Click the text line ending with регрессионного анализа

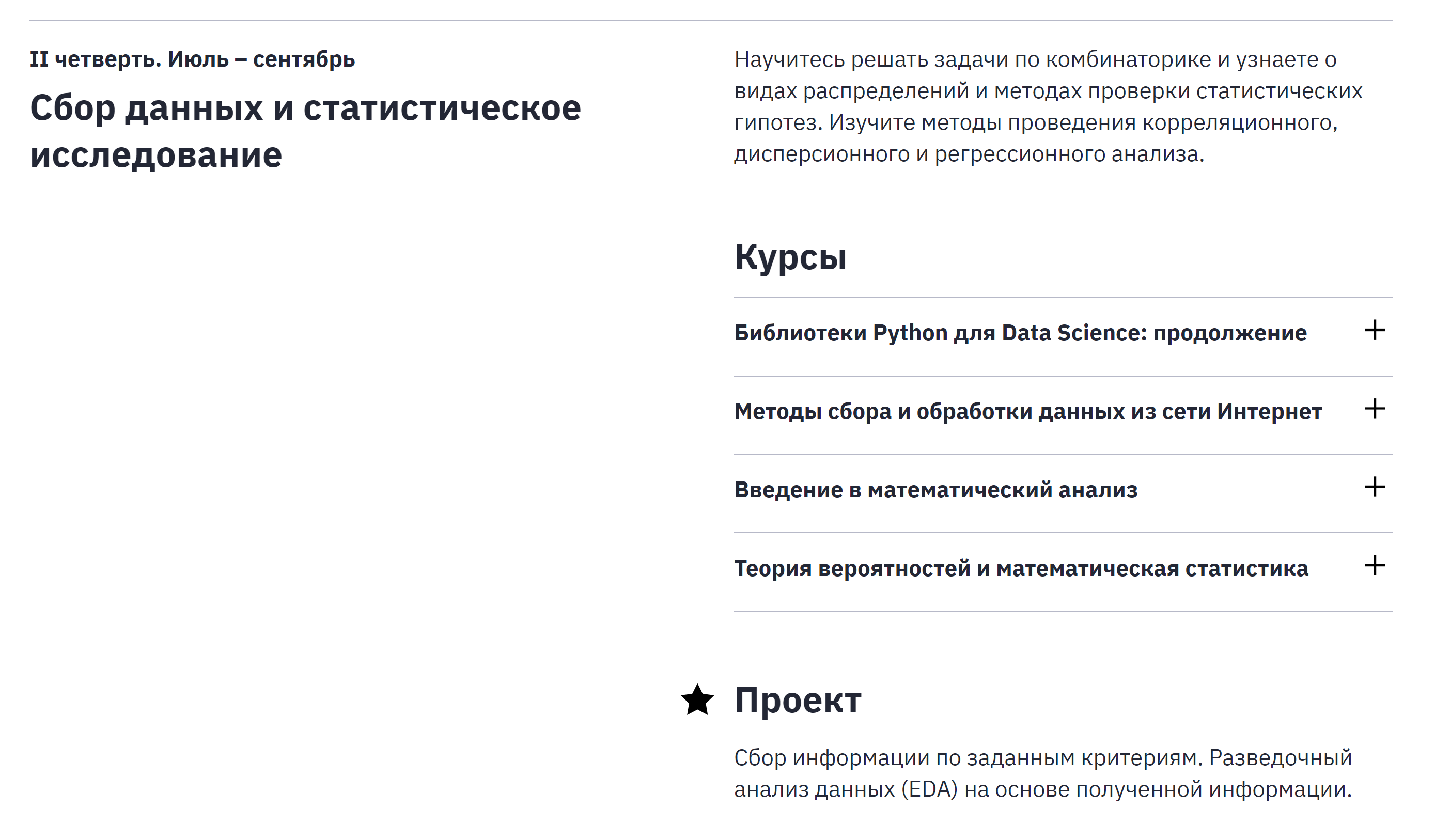pos(969,154)
